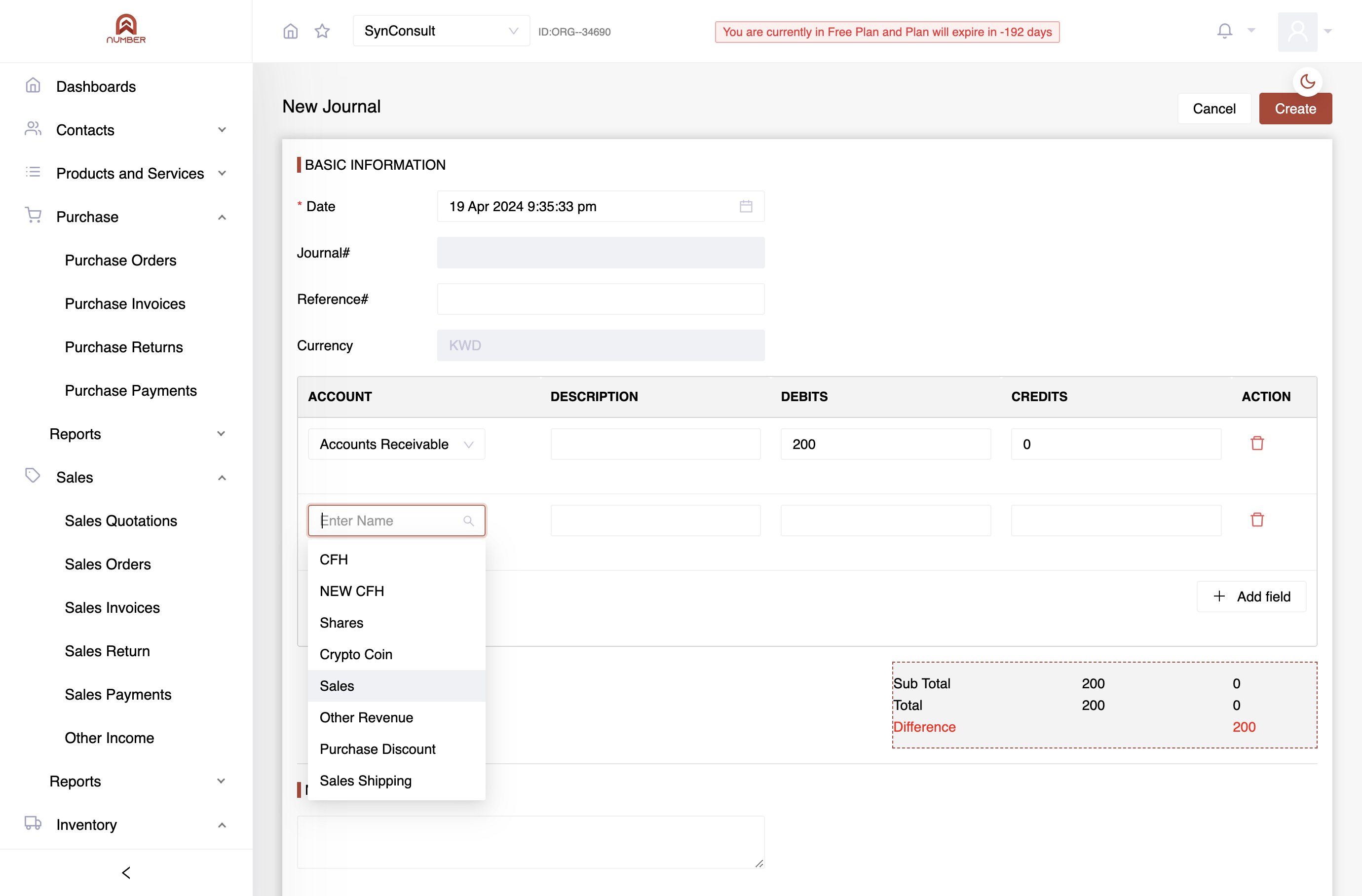Screen dimensions: 1362x896
Task: Delete the second journal row
Action: tap(1257, 520)
